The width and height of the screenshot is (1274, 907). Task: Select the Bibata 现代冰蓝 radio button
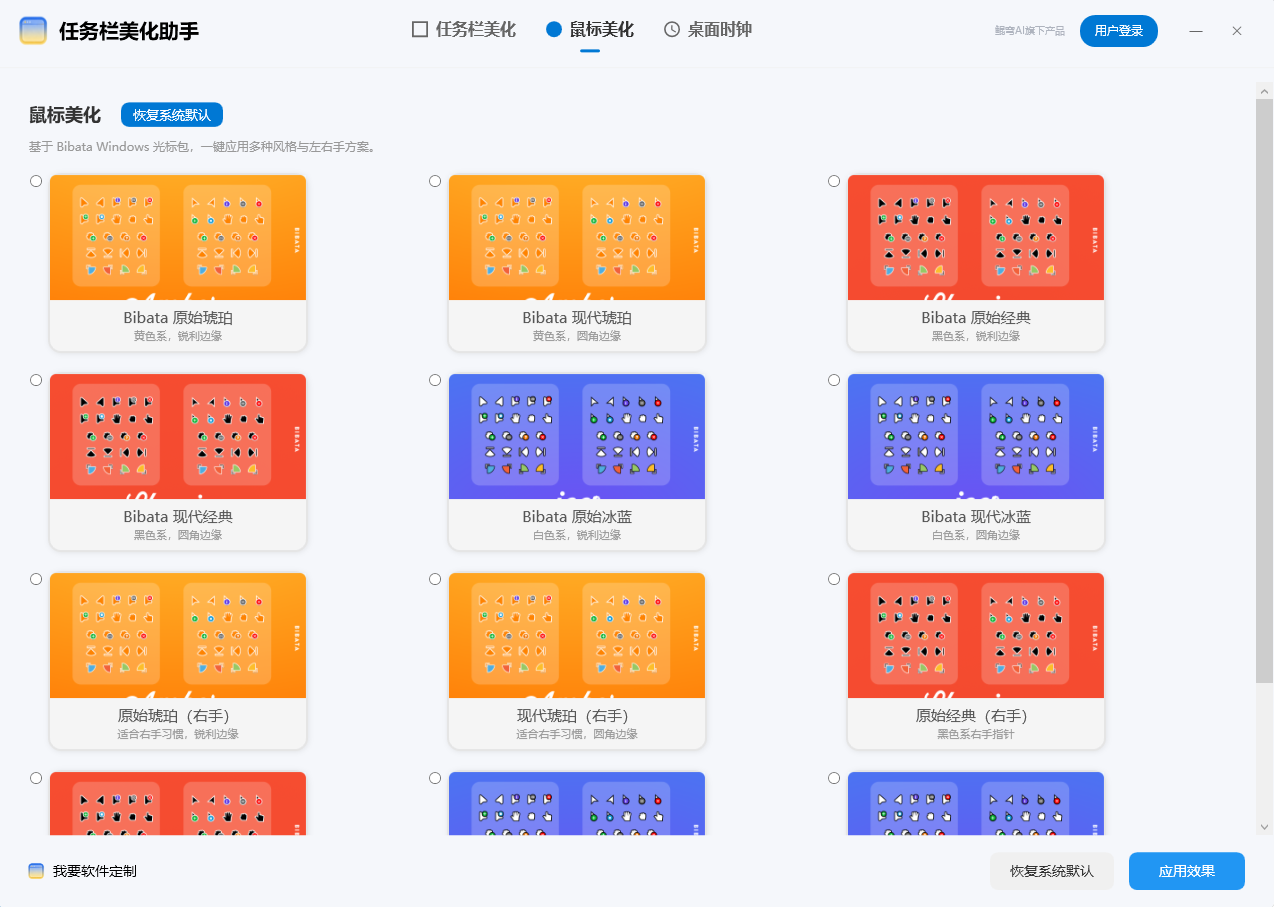click(834, 379)
